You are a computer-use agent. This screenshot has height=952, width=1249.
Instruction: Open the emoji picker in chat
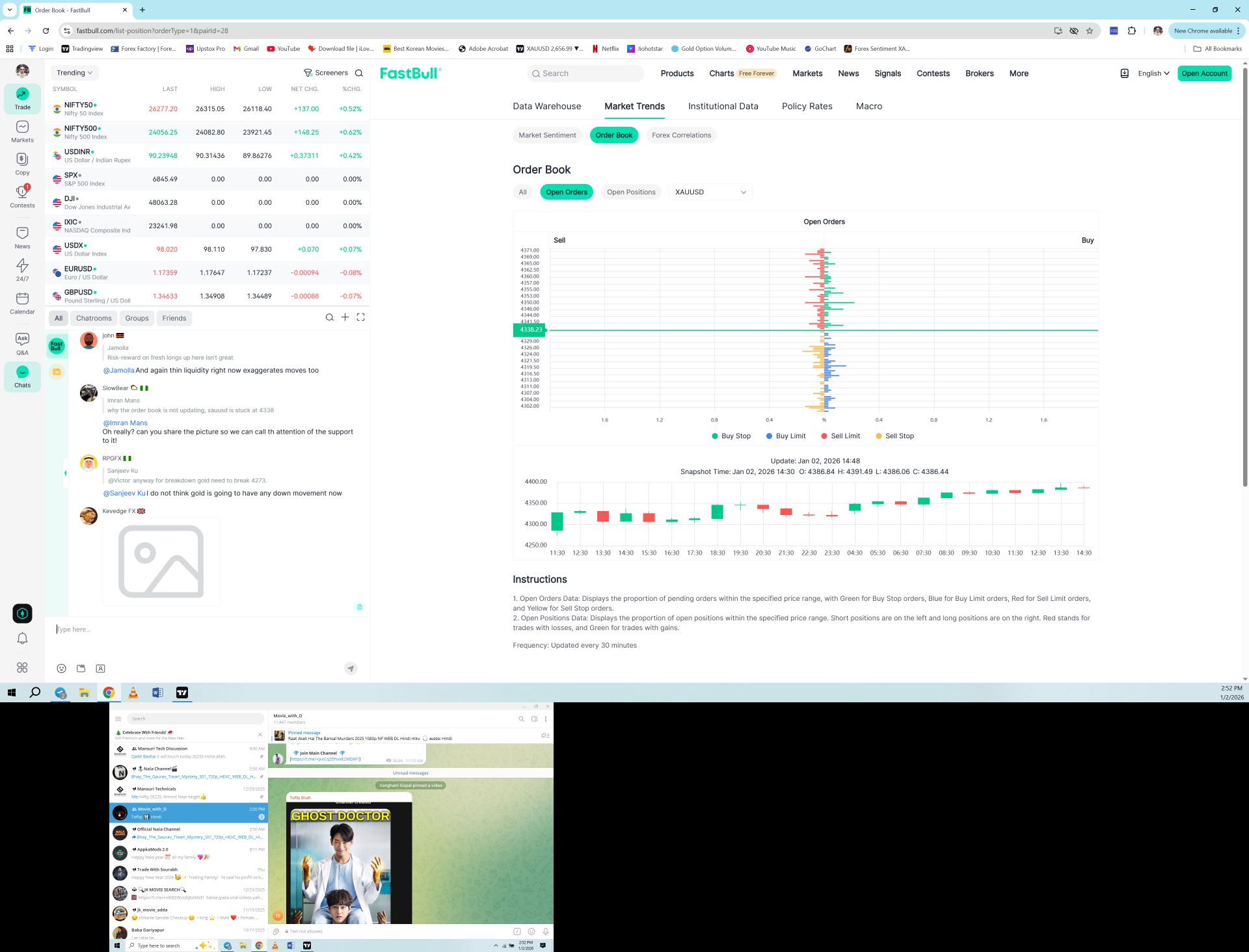(x=62, y=668)
